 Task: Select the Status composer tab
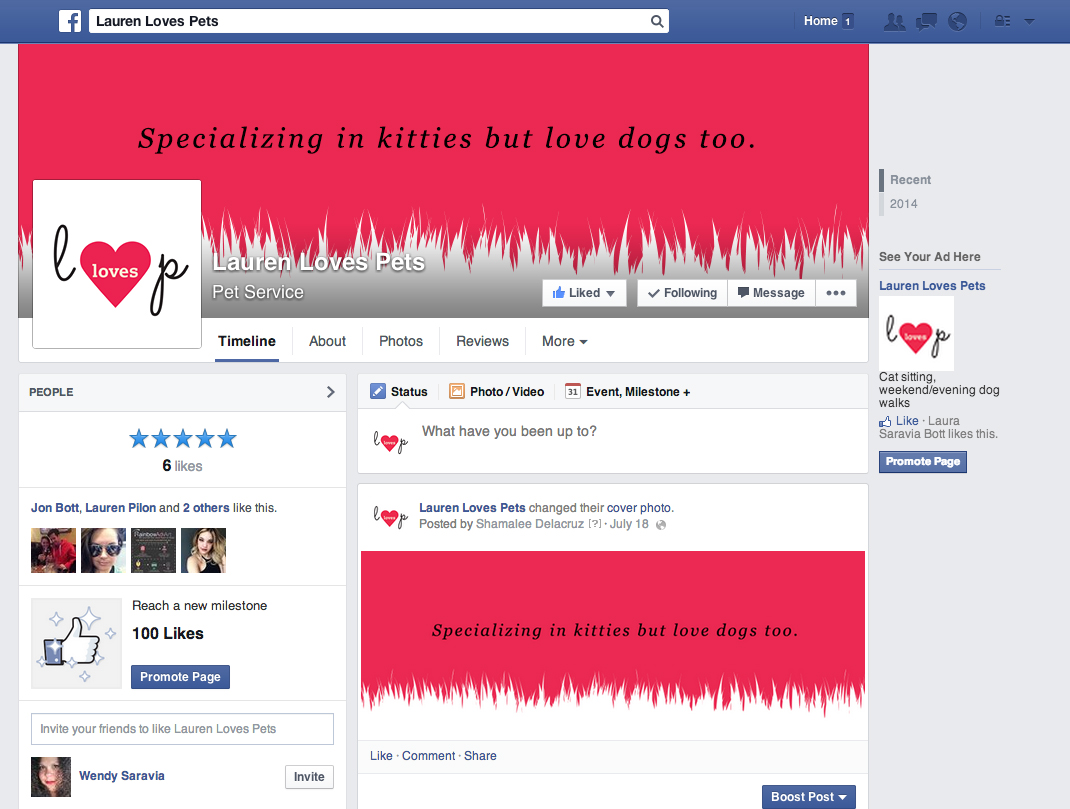[x=399, y=392]
